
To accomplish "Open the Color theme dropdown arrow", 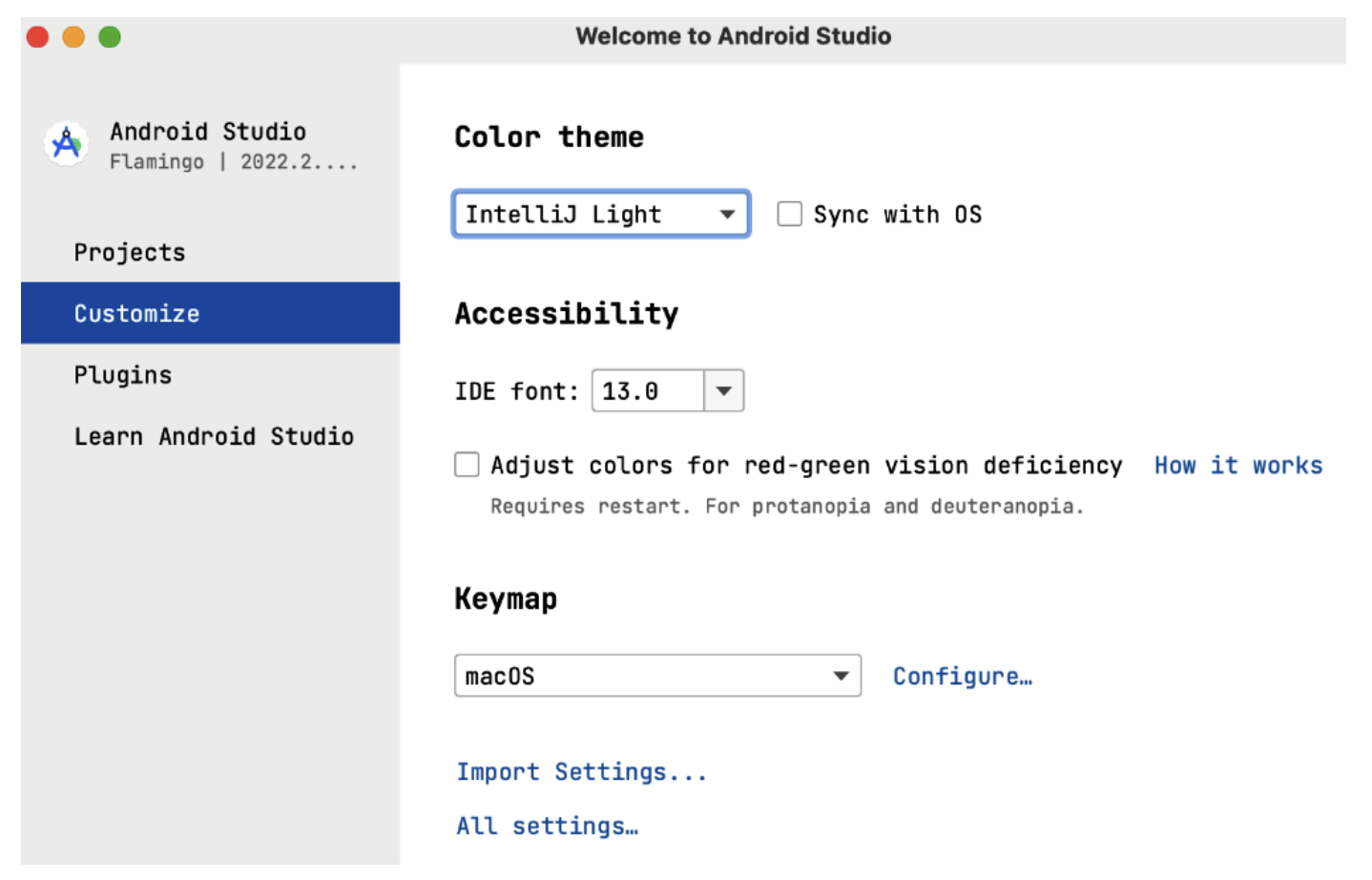I will point(727,214).
